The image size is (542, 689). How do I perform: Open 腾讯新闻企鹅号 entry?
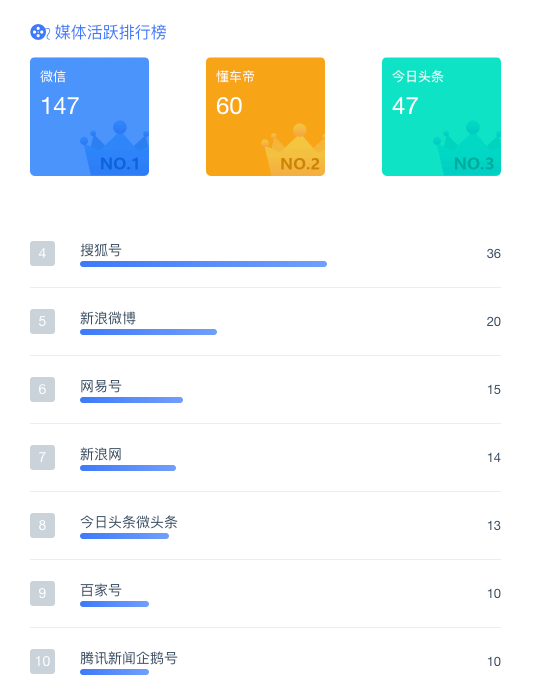tap(266, 661)
